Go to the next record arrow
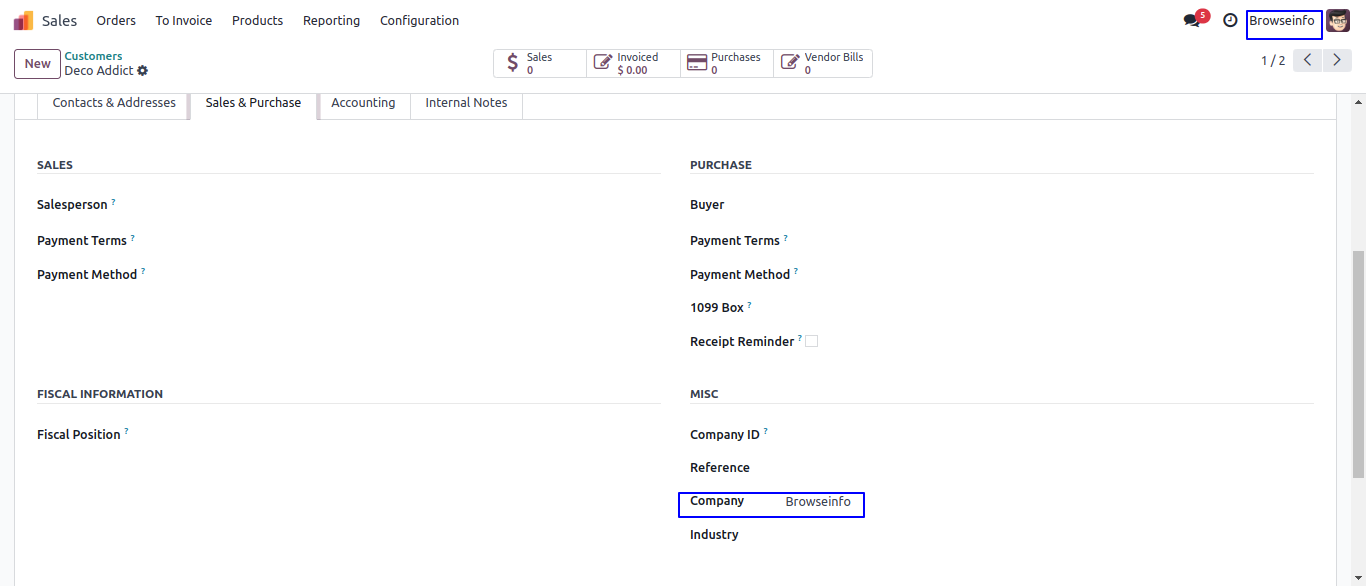Viewport: 1366px width, 586px height. (1337, 61)
